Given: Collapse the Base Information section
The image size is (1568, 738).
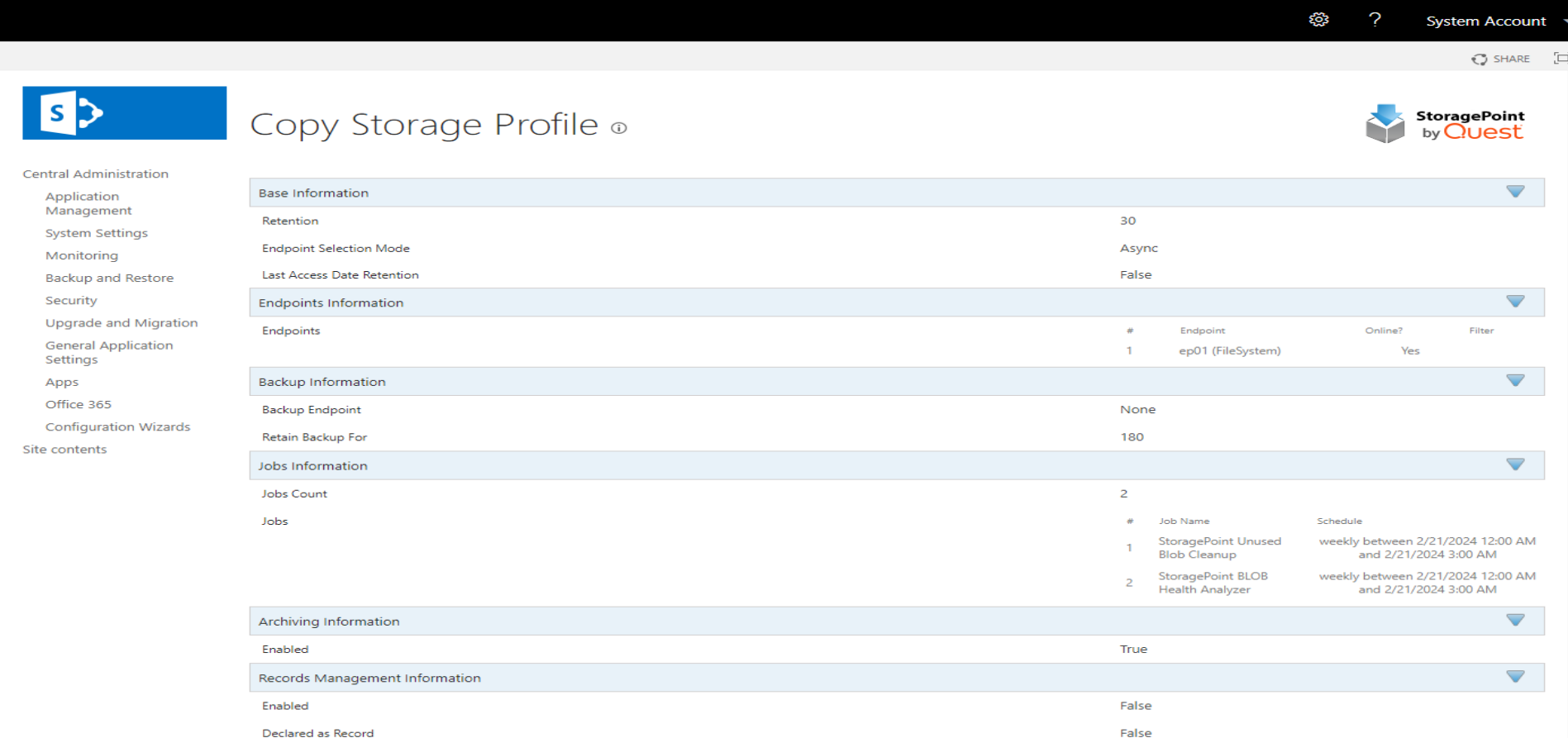Looking at the screenshot, I should pyautogui.click(x=1515, y=192).
